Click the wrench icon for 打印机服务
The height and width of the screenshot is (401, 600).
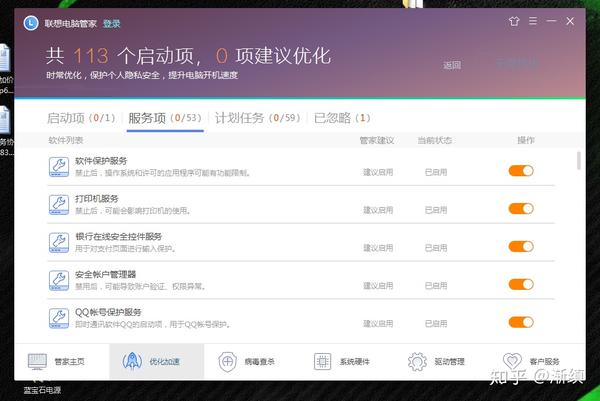point(59,205)
